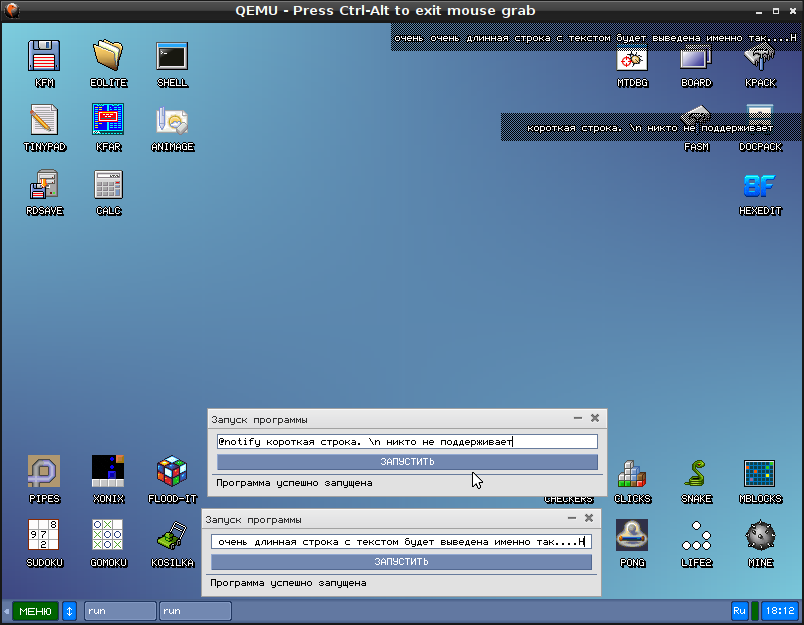The image size is (804, 625).
Task: Open the RDSAVE desktop icon
Action: [x=44, y=186]
